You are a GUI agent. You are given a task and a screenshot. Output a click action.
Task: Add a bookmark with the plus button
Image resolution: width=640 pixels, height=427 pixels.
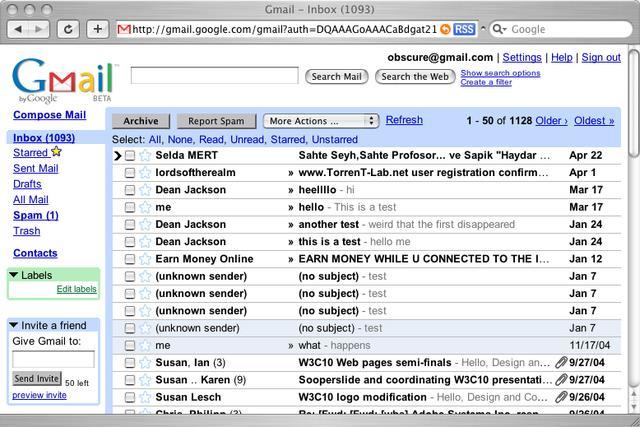(x=98, y=29)
